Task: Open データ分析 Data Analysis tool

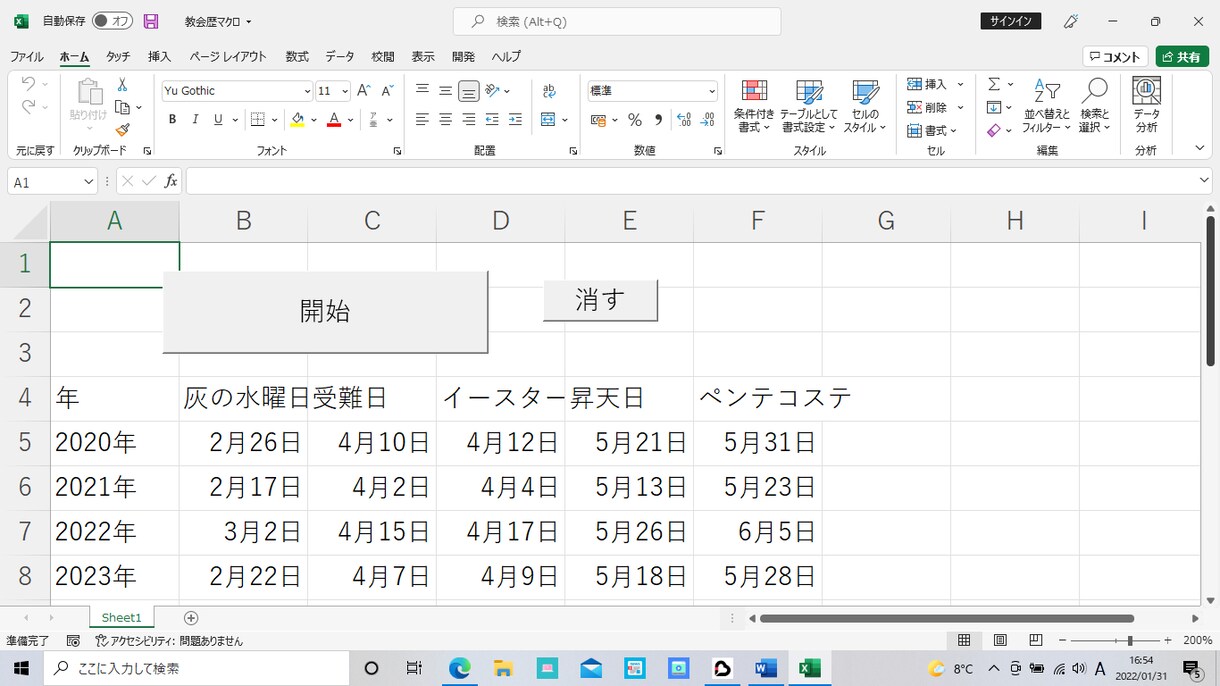Action: point(1146,105)
